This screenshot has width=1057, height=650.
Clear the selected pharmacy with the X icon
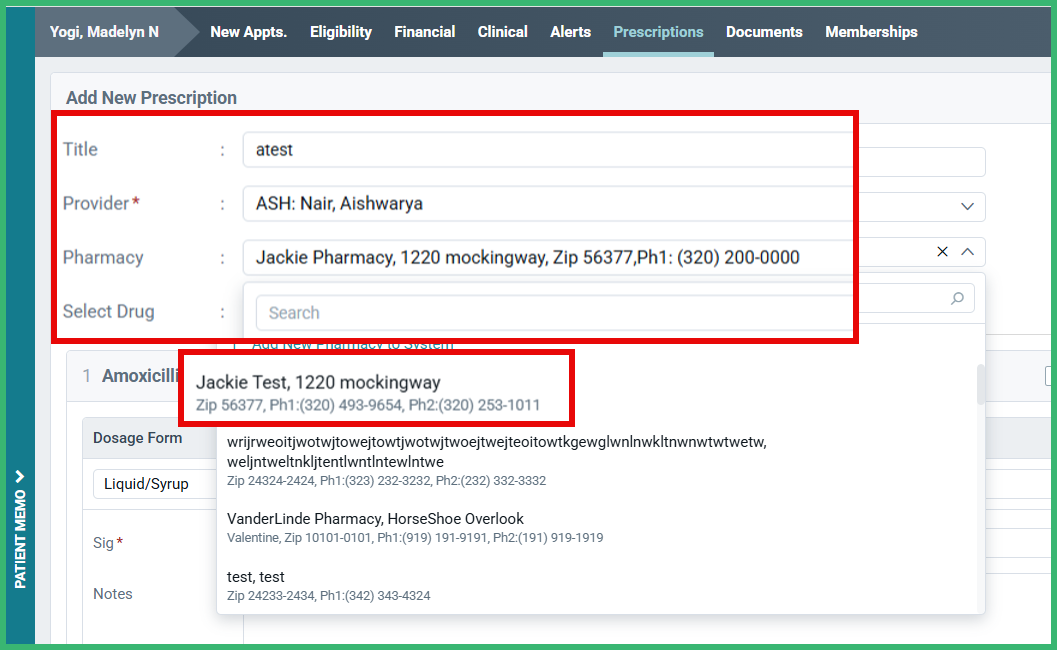click(942, 252)
